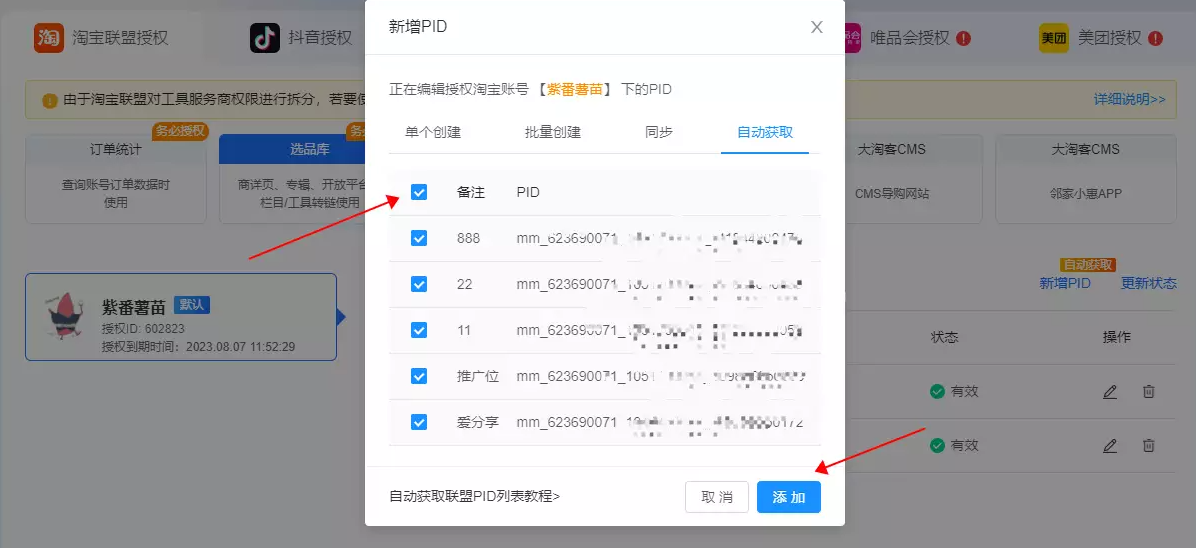Image resolution: width=1196 pixels, height=548 pixels.
Task: Click the Douyin authorization logo icon
Action: click(x=265, y=38)
